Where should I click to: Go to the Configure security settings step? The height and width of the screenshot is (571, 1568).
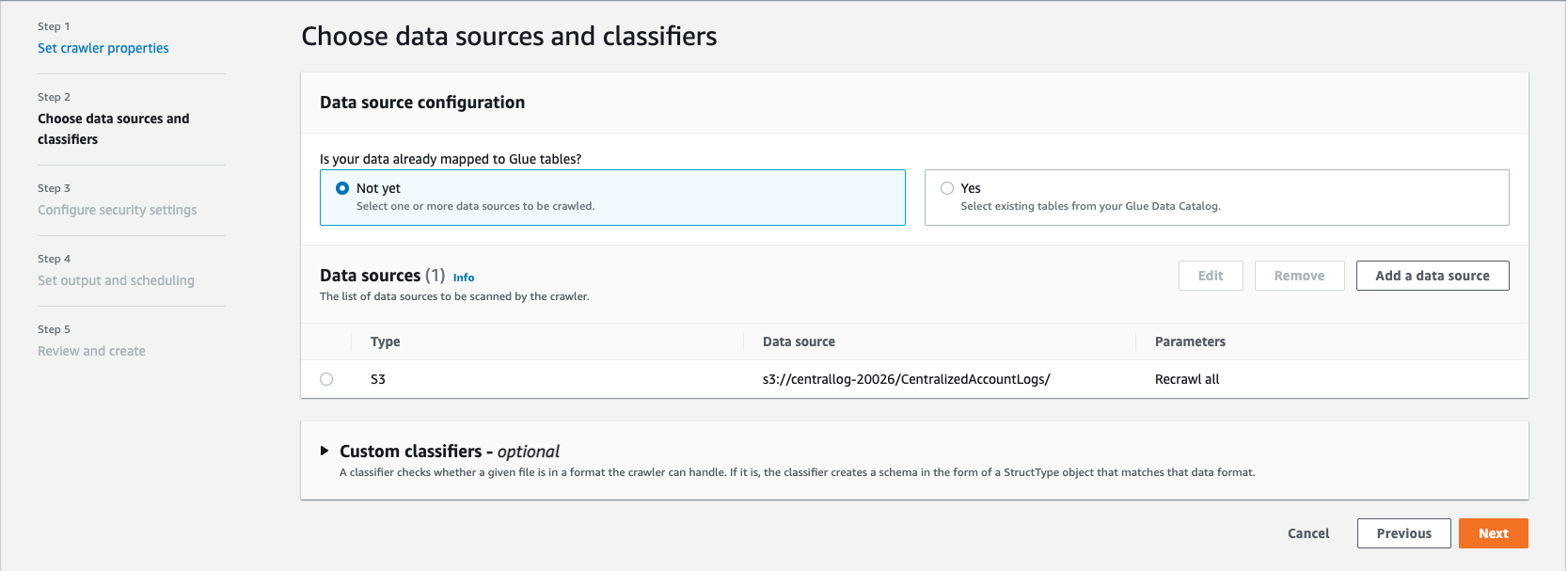118,210
